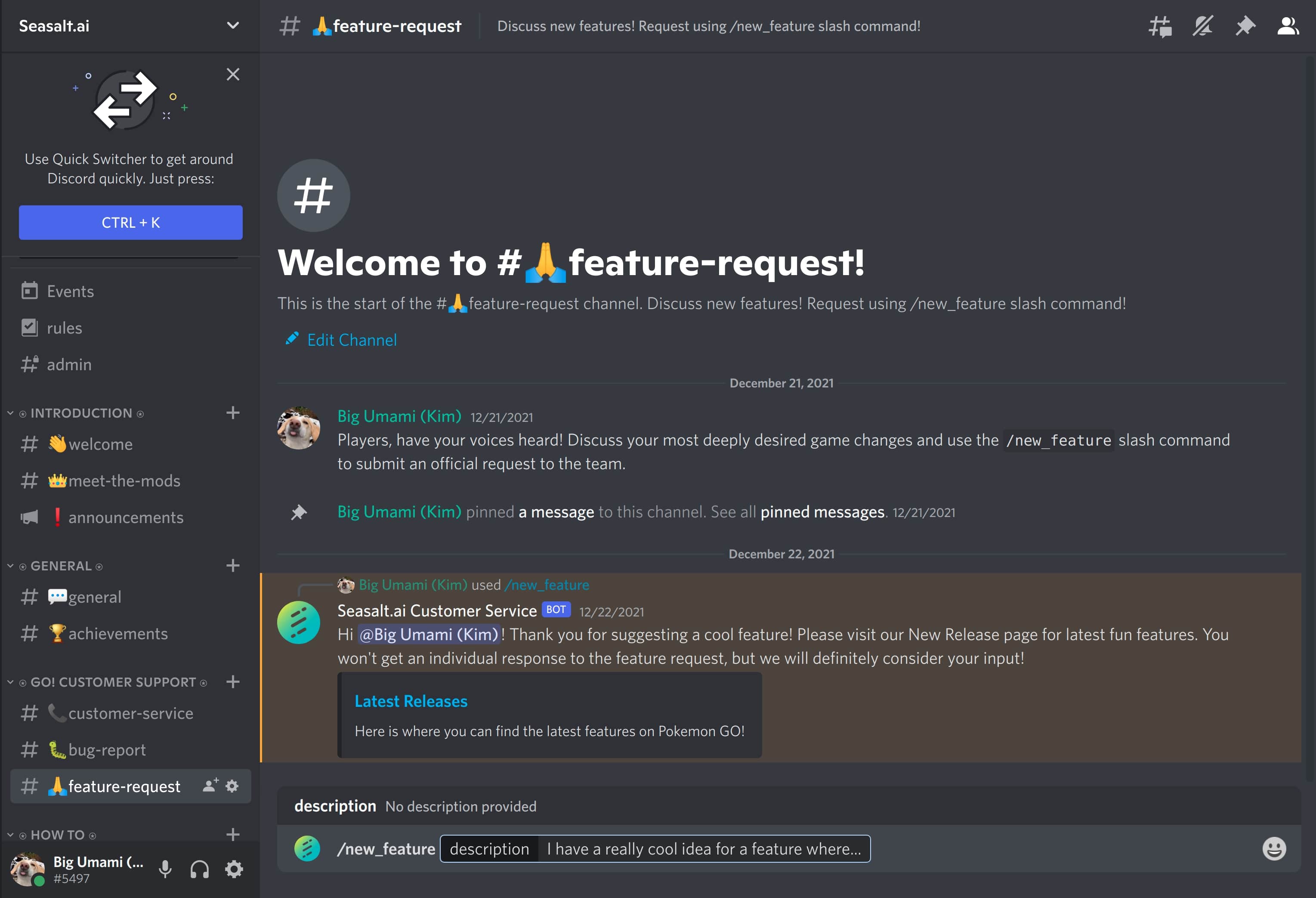1316x898 pixels.
Task: Click the Edit Channel link
Action: [x=351, y=339]
